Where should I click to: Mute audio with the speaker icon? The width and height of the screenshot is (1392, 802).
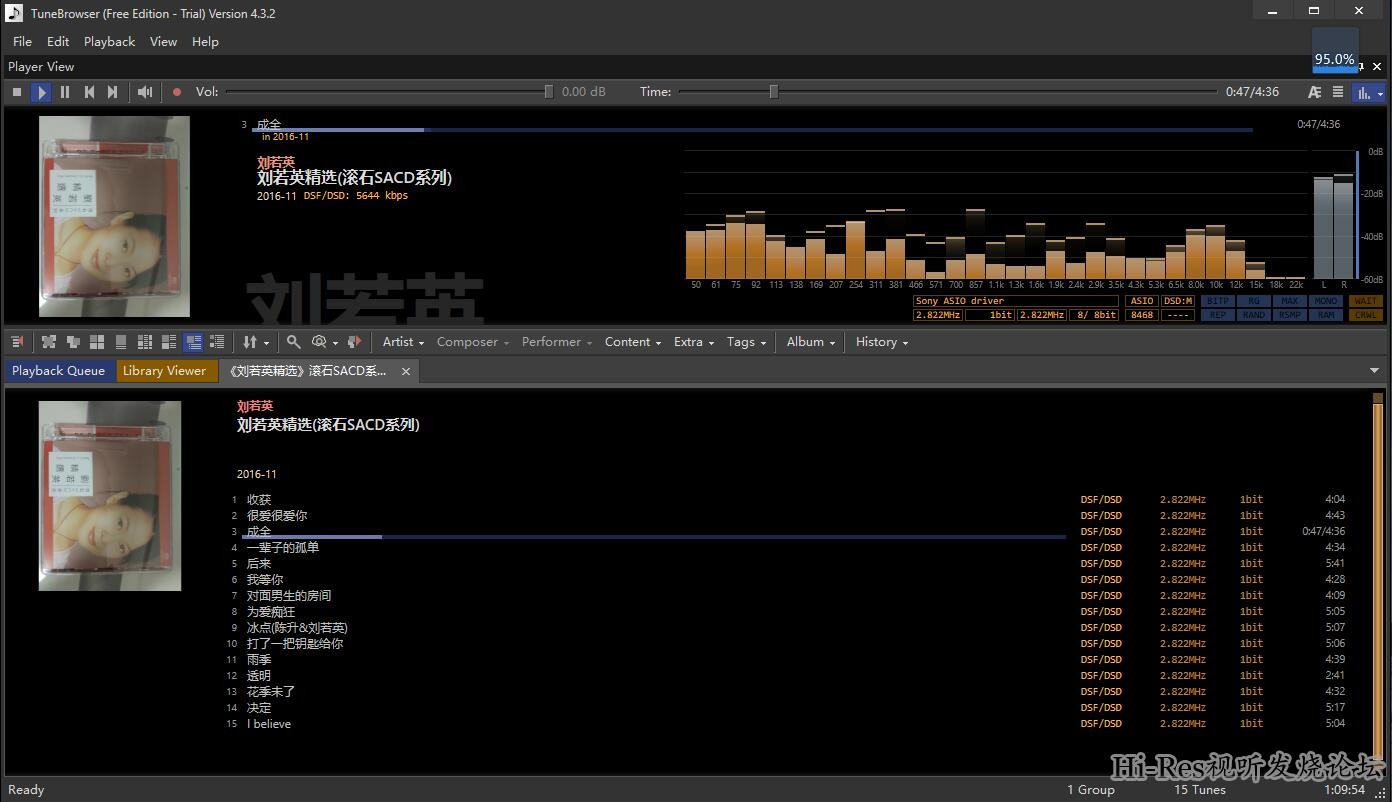(x=146, y=92)
